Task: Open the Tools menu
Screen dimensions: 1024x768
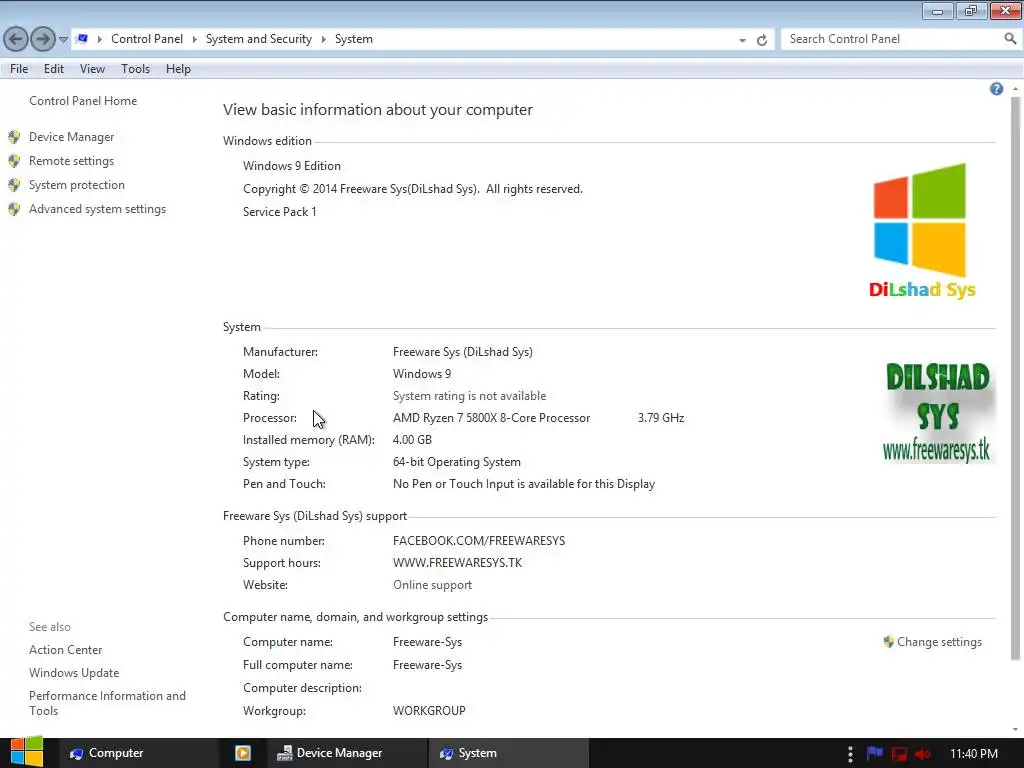Action: coord(135,69)
